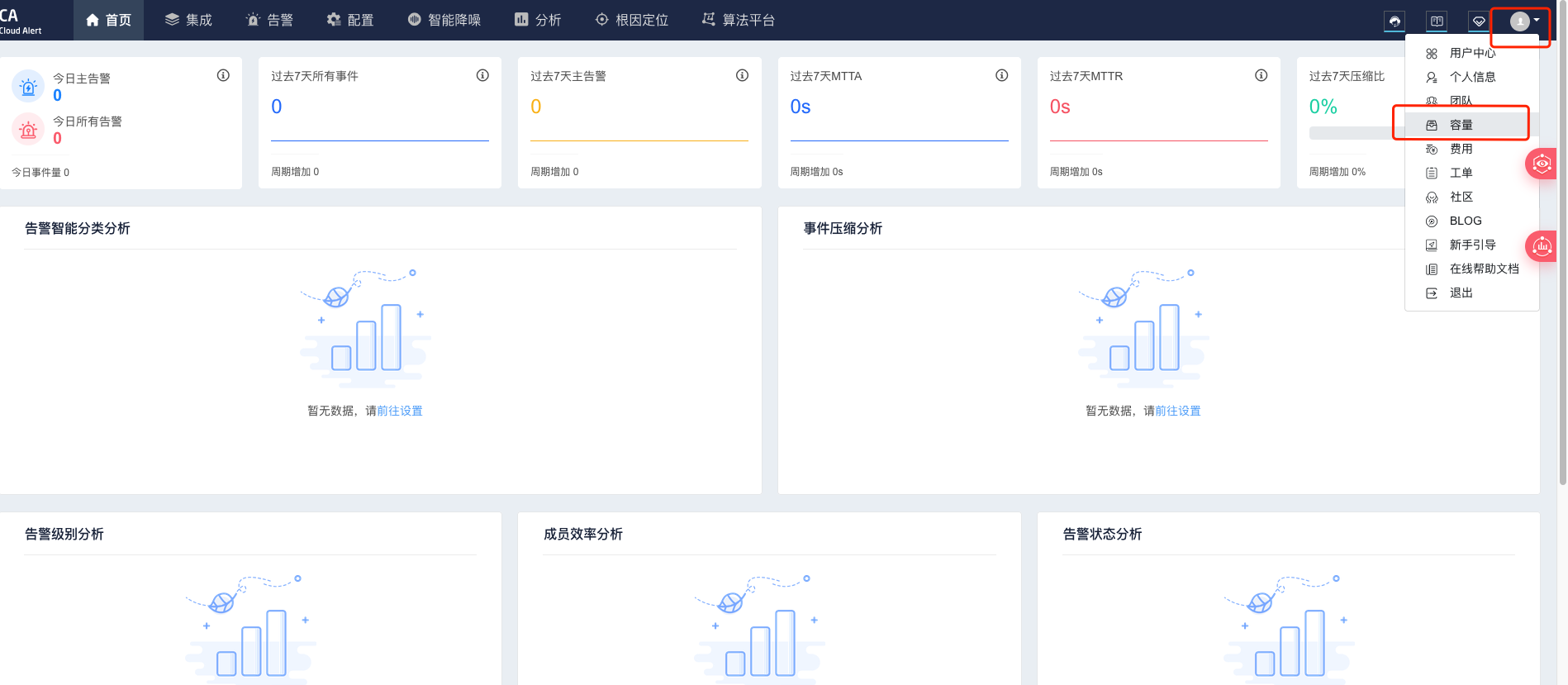1568x685 pixels.
Task: Open the documentation book icon in header
Action: pyautogui.click(x=1437, y=21)
